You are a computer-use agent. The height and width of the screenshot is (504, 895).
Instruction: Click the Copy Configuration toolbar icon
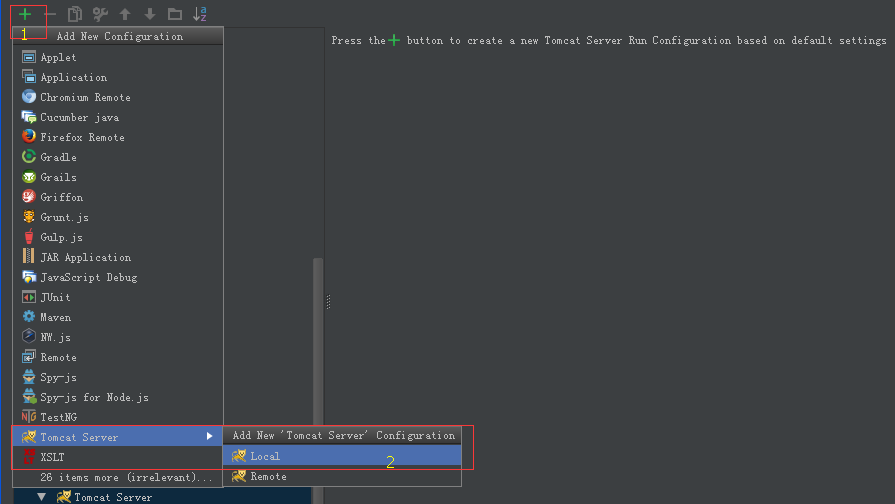pyautogui.click(x=75, y=14)
